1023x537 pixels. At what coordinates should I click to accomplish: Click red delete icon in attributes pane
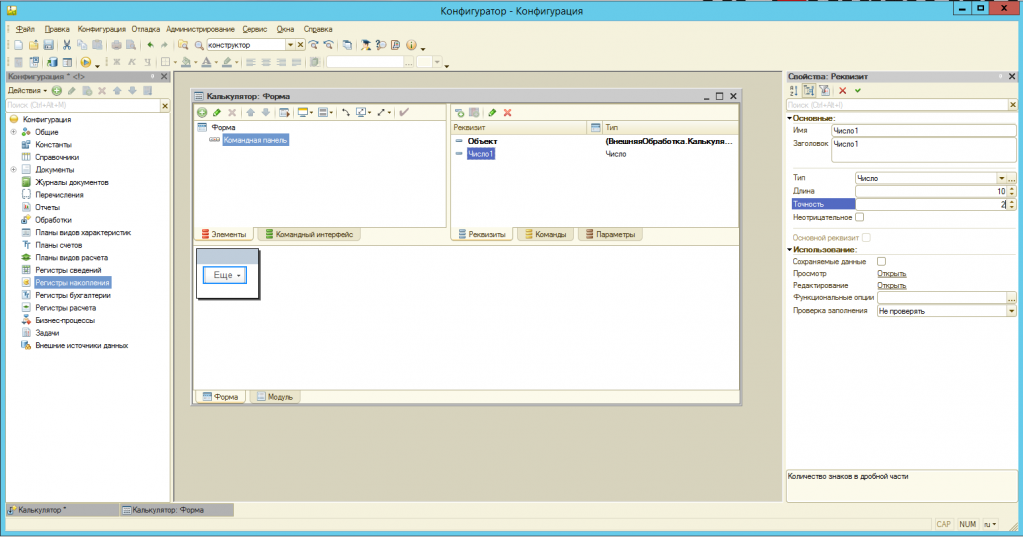click(507, 112)
